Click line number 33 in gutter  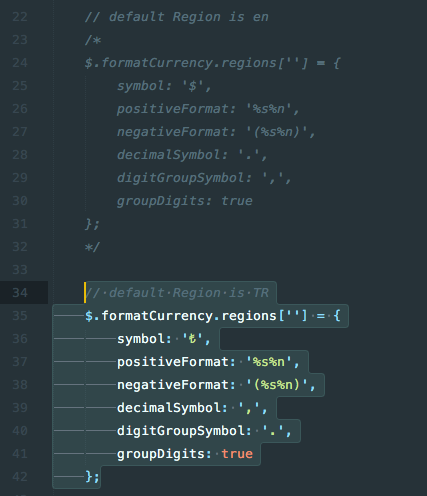(20, 270)
